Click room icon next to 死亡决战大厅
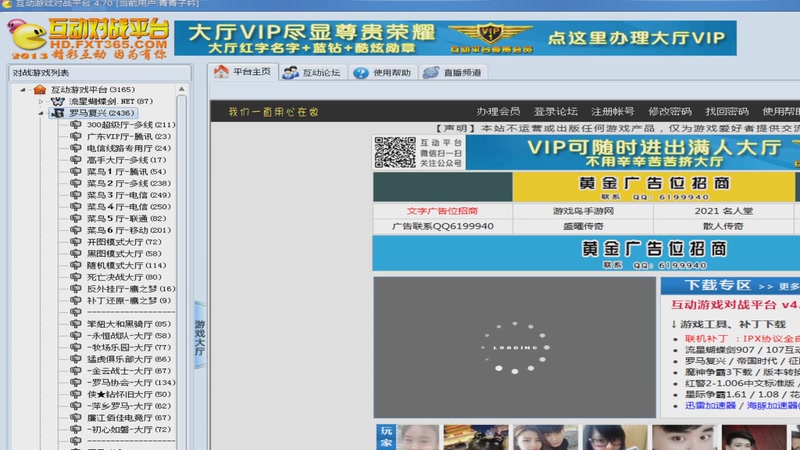Image resolution: width=800 pixels, height=450 pixels. 76,277
